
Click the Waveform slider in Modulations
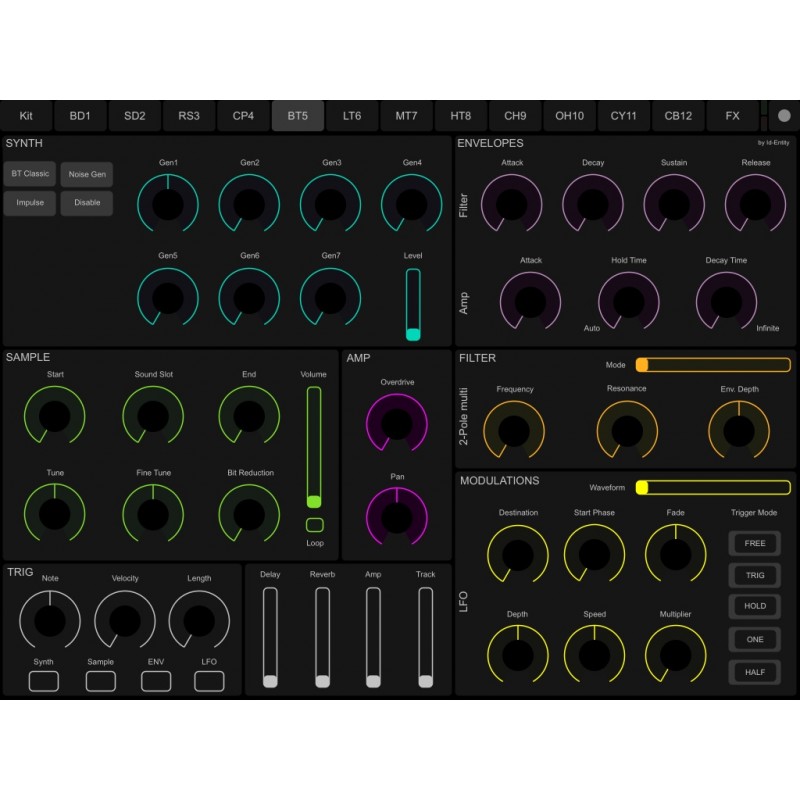pyautogui.click(x=715, y=486)
